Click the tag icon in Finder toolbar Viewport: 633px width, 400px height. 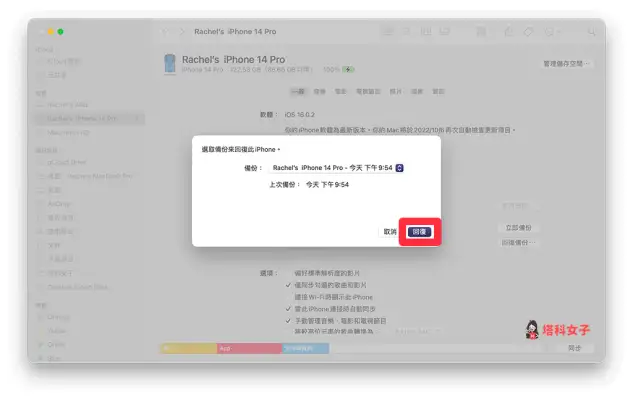[x=528, y=31]
